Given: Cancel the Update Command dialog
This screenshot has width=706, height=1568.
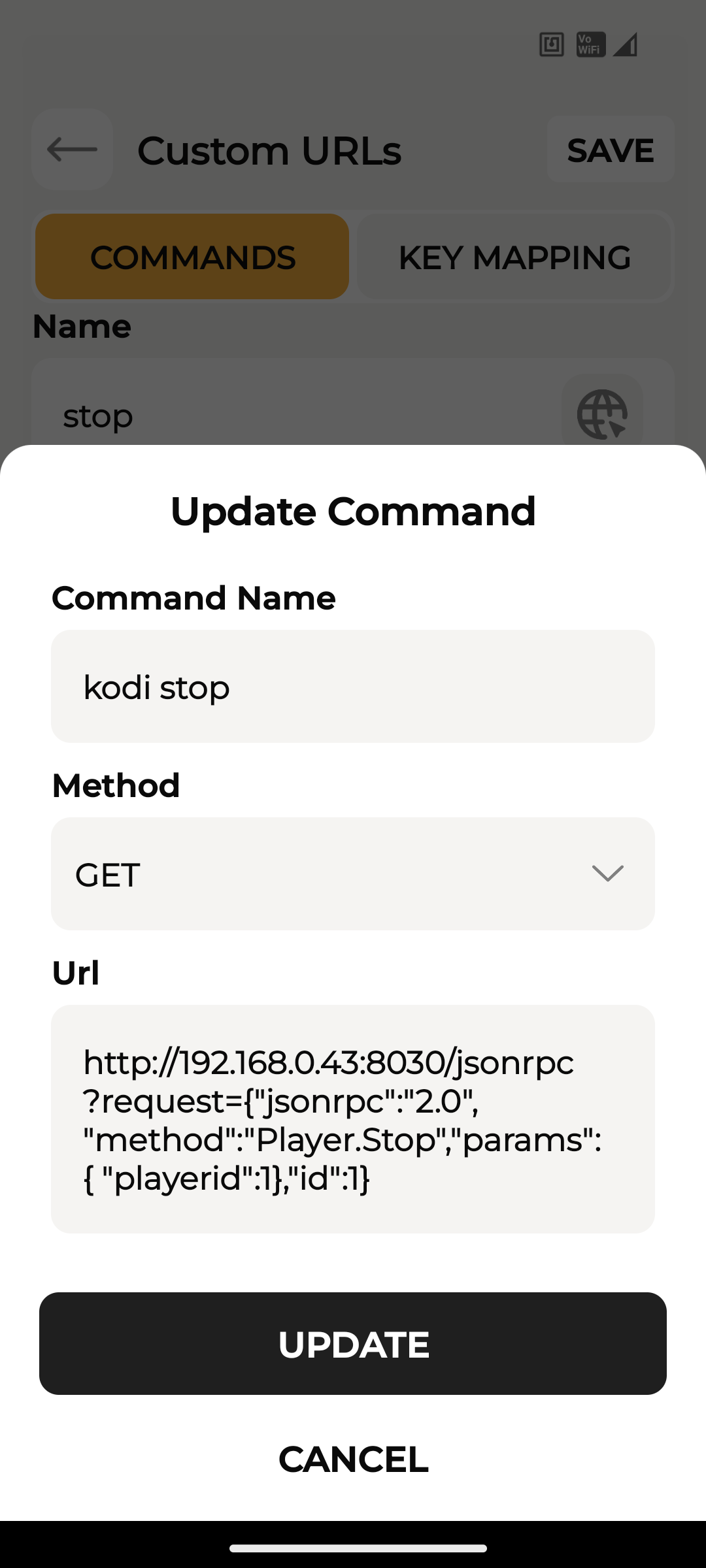Looking at the screenshot, I should 353,1459.
